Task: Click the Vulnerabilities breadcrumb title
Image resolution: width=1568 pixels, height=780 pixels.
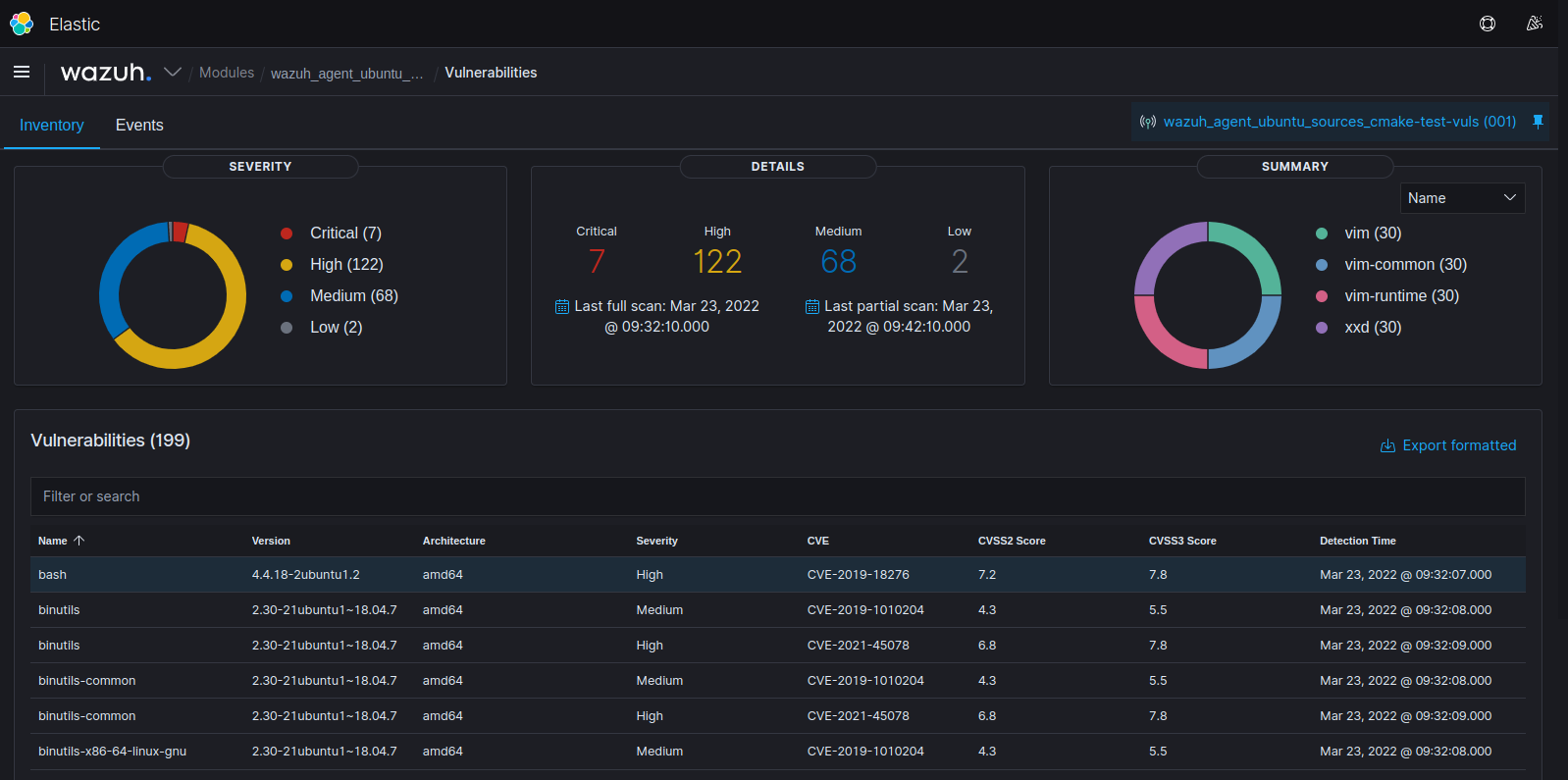Action: 491,73
